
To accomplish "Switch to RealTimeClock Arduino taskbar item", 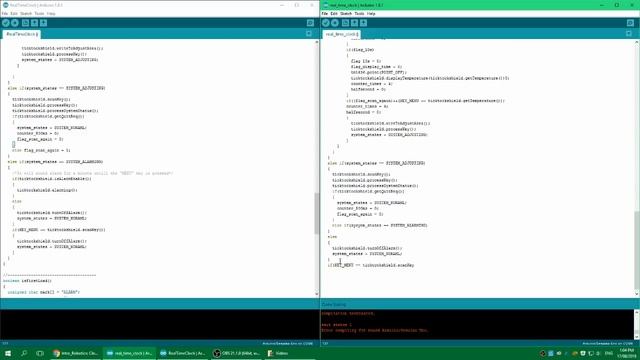I will (x=183, y=353).
